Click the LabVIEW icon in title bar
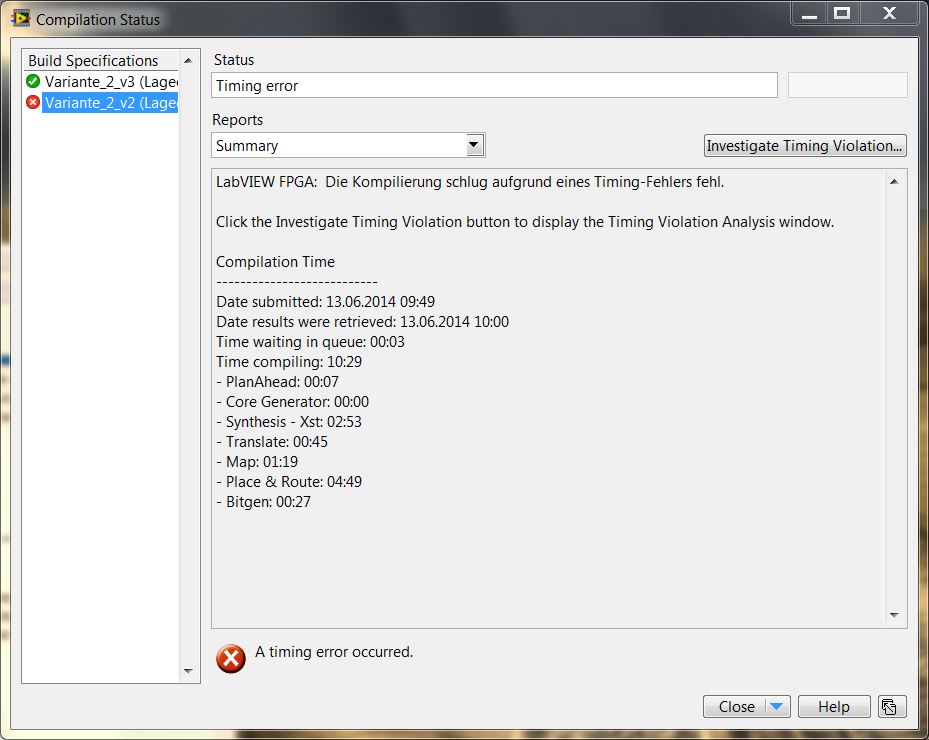 pos(21,18)
